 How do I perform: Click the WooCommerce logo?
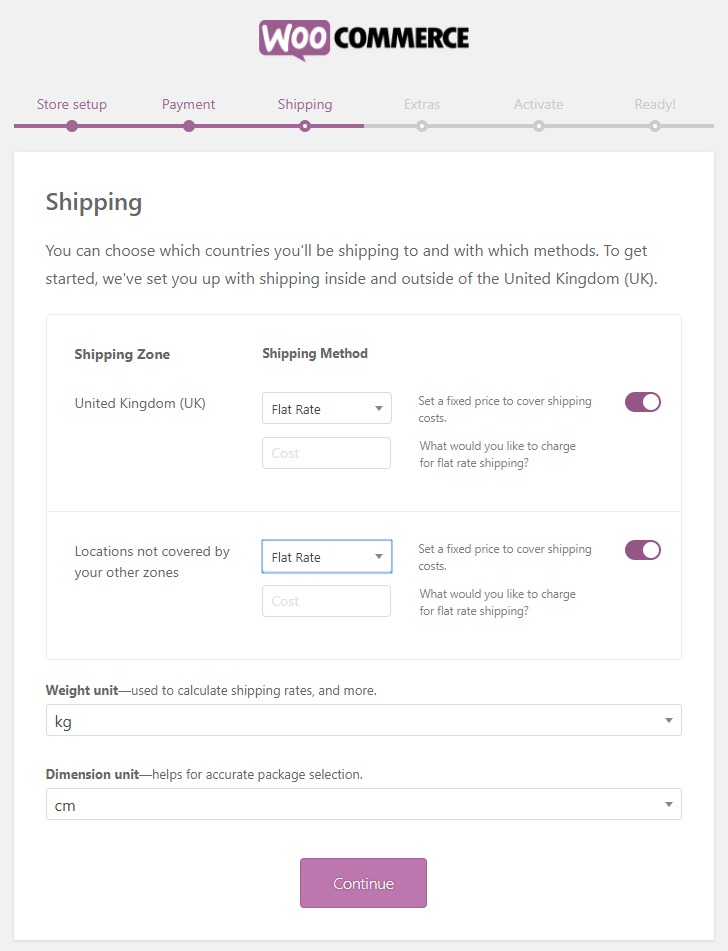click(x=364, y=39)
